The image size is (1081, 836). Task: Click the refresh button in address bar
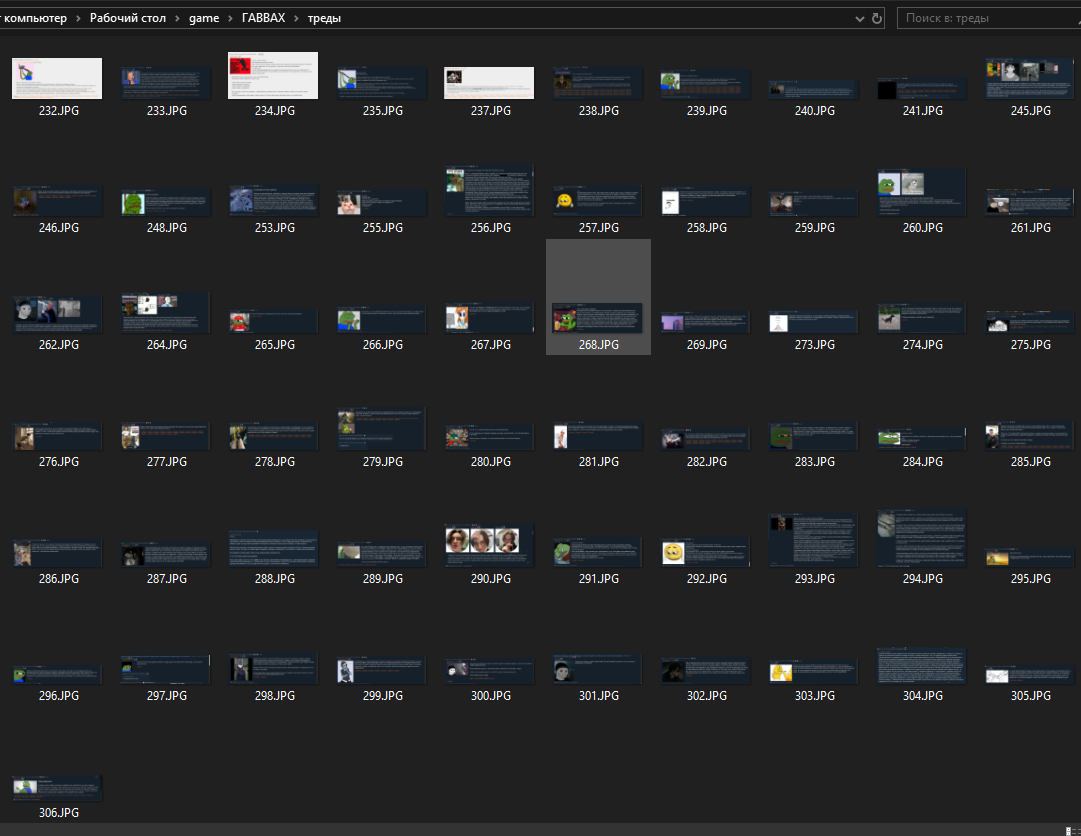click(877, 18)
